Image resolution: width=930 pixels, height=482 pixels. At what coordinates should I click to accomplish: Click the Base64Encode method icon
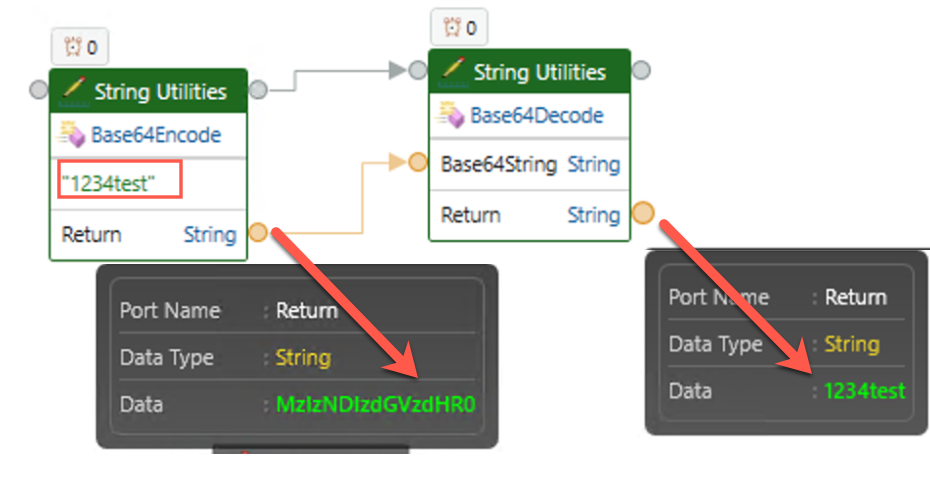click(x=72, y=135)
